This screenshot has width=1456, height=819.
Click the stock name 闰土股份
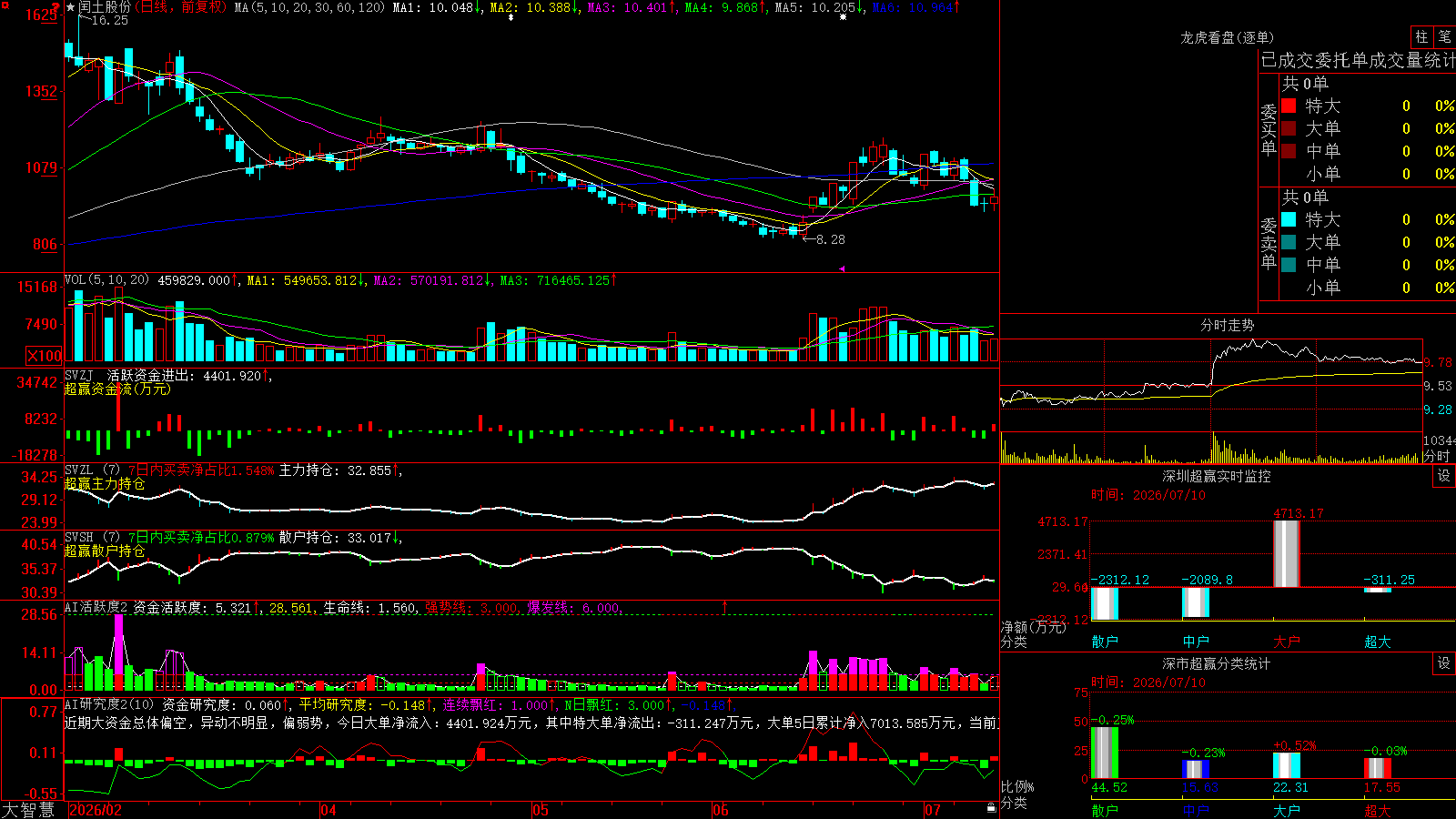(x=105, y=7)
